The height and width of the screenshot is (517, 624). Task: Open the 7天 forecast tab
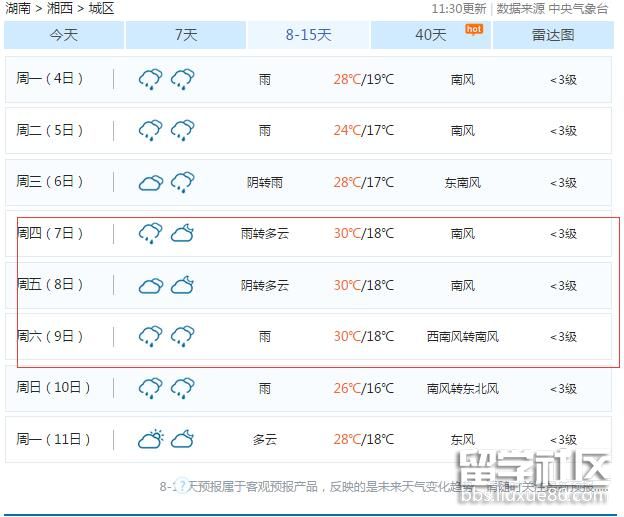pyautogui.click(x=186, y=35)
